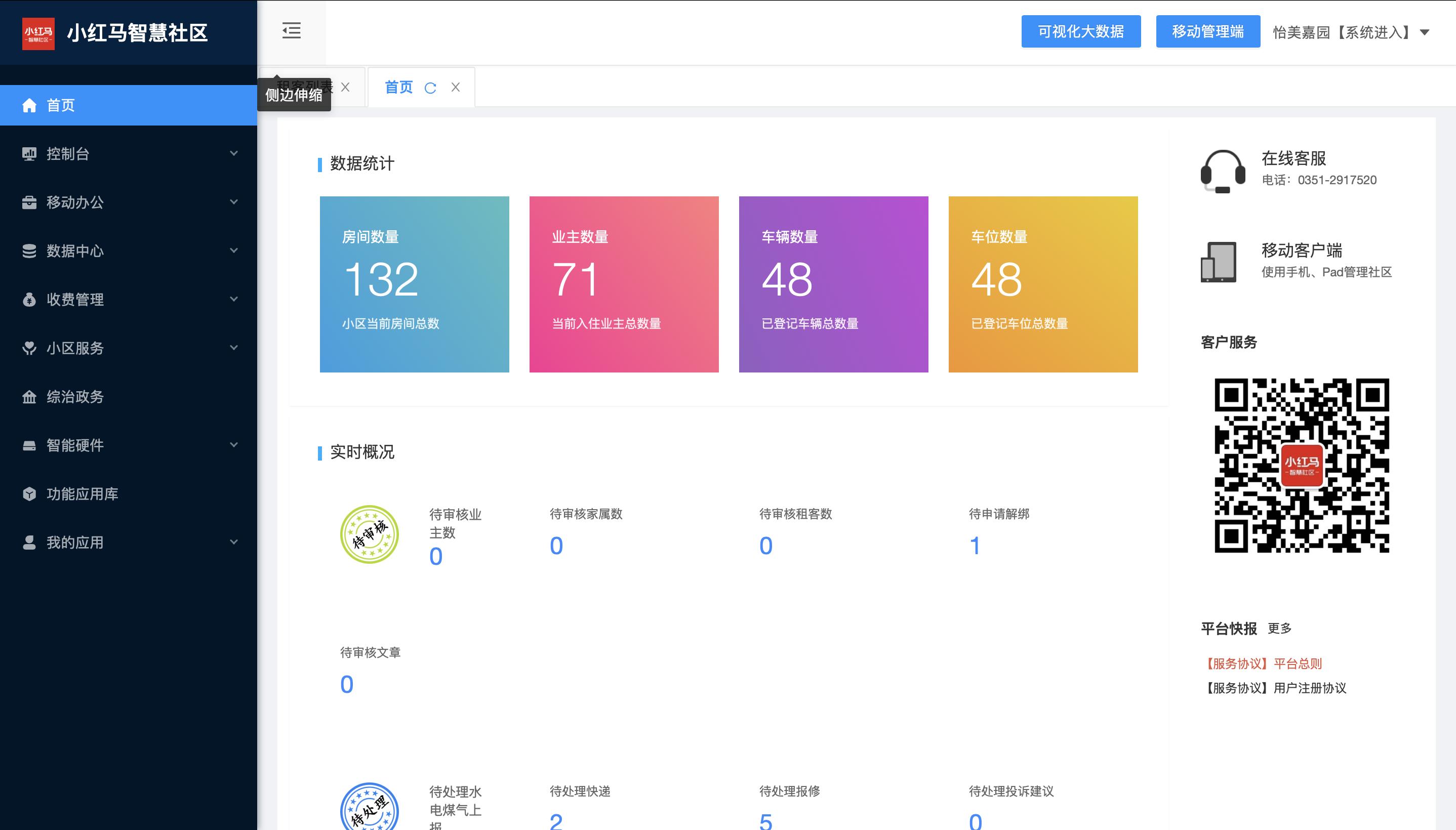
Task: Click the 移动客户端 device icon
Action: (1219, 262)
